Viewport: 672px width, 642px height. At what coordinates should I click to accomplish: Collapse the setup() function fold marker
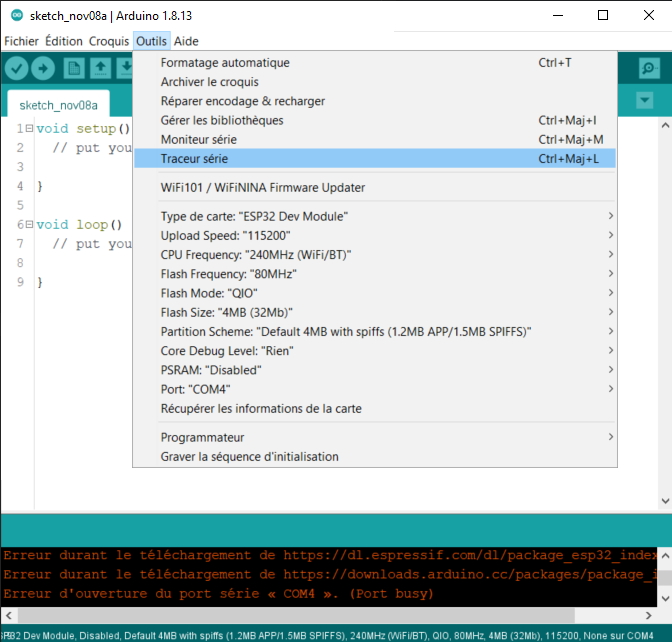(x=29, y=128)
